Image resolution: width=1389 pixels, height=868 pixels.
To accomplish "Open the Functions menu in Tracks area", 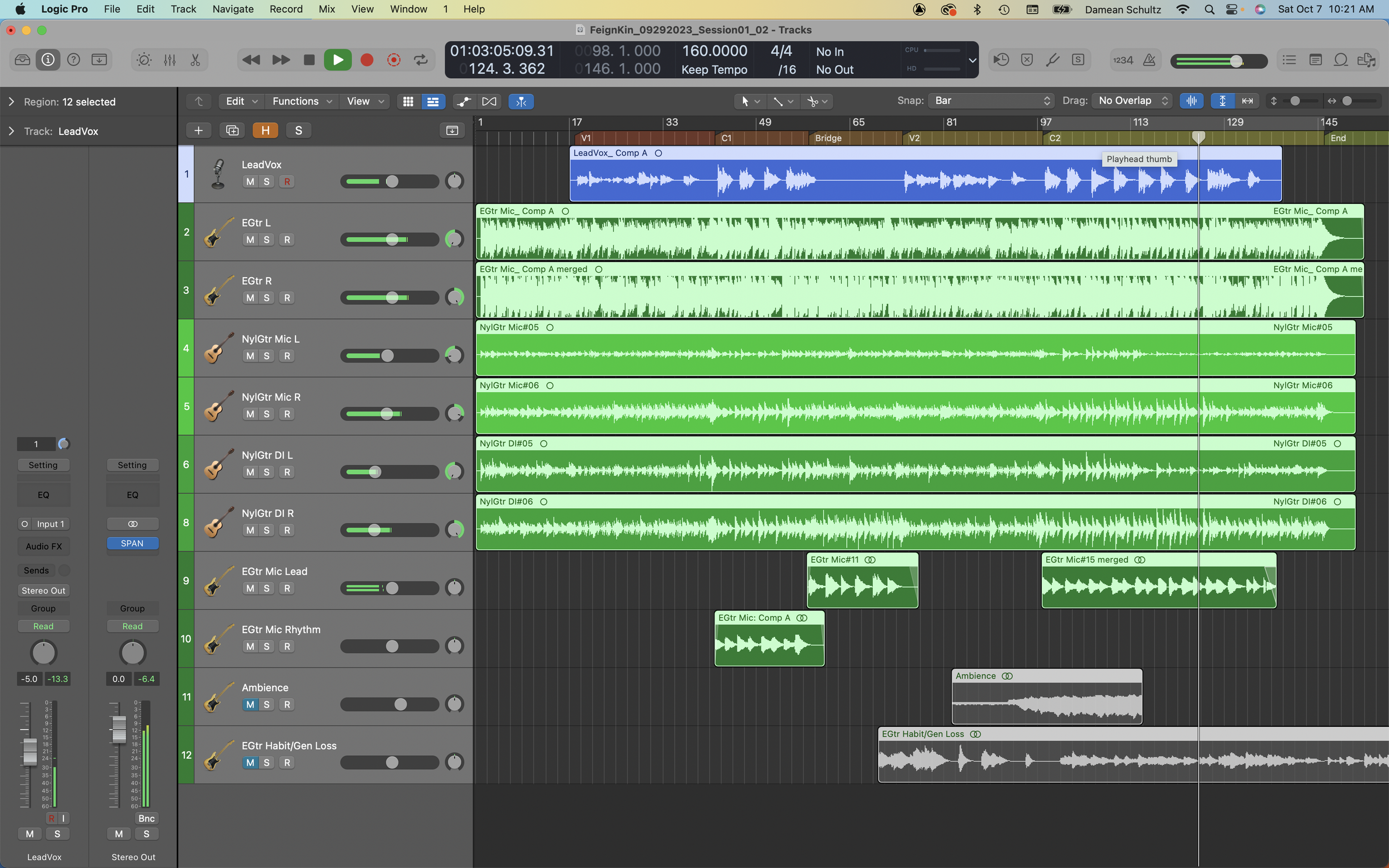I will (x=302, y=102).
